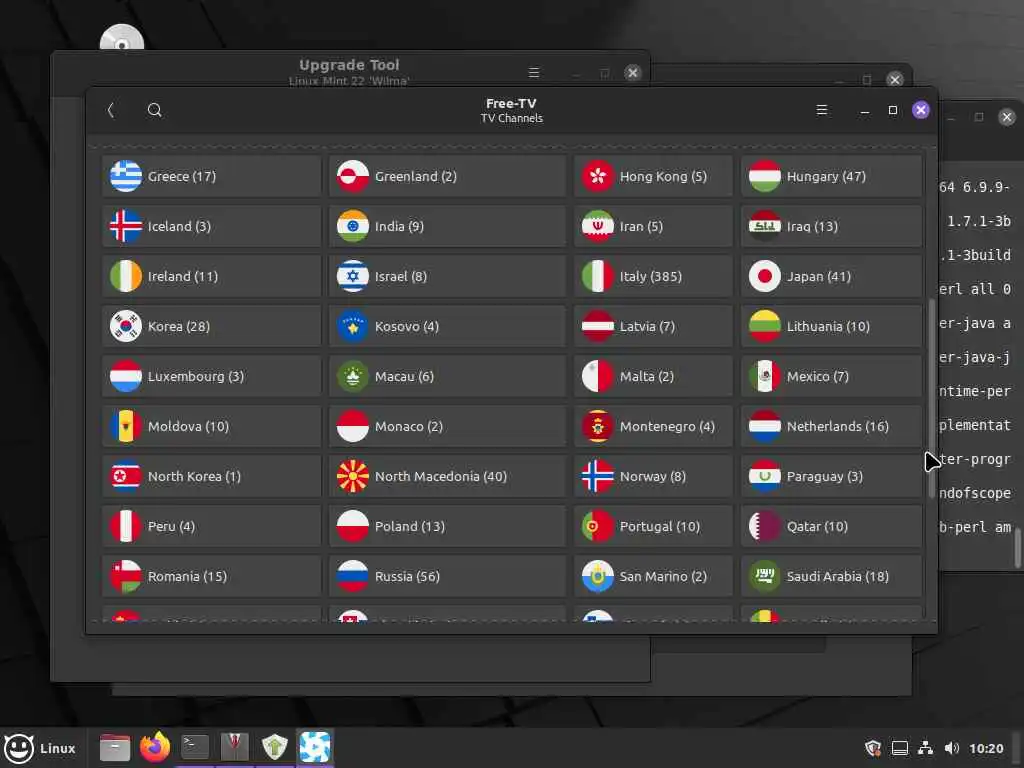
Task: Launch Firefox from the taskbar
Action: (x=155, y=748)
